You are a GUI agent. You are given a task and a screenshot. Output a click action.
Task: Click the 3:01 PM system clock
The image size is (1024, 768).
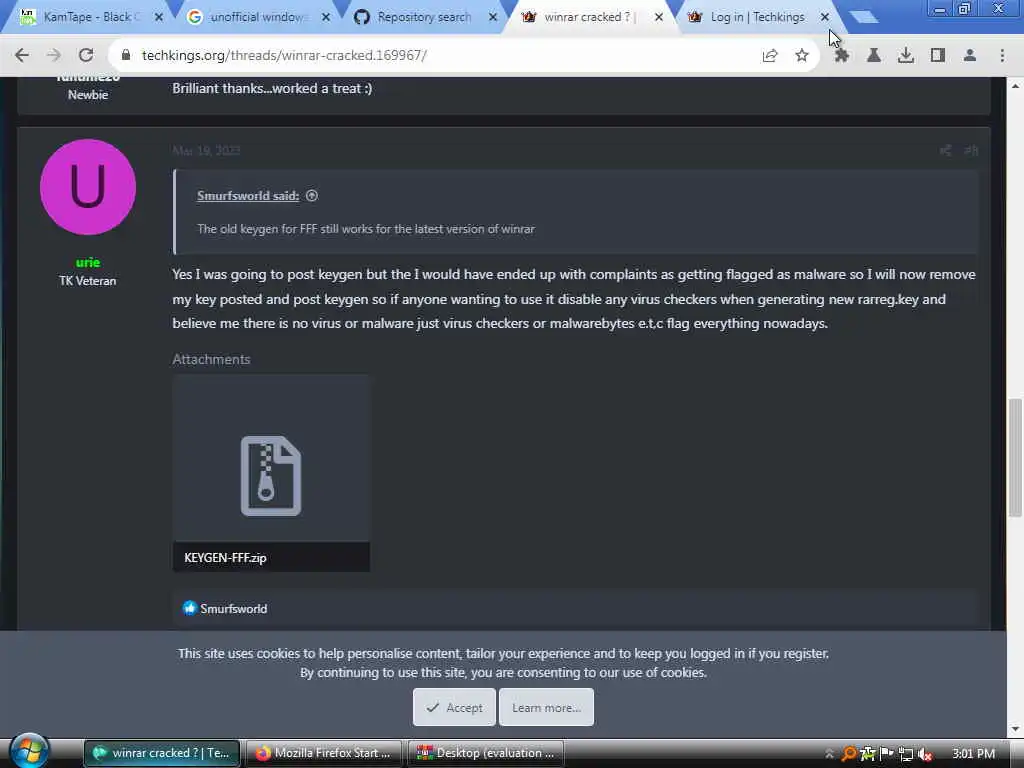[973, 754]
